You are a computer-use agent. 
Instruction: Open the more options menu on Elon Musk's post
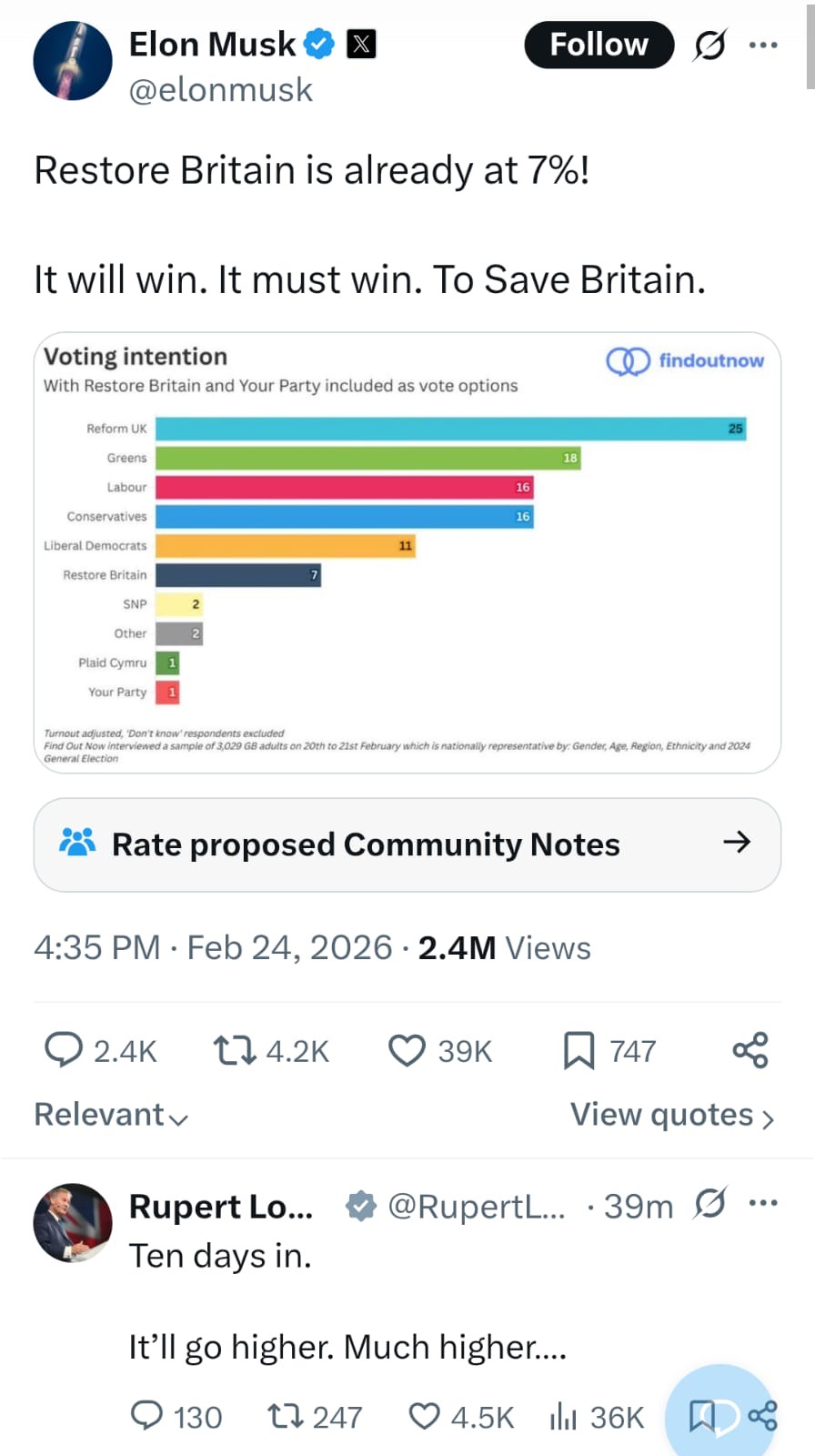762,45
